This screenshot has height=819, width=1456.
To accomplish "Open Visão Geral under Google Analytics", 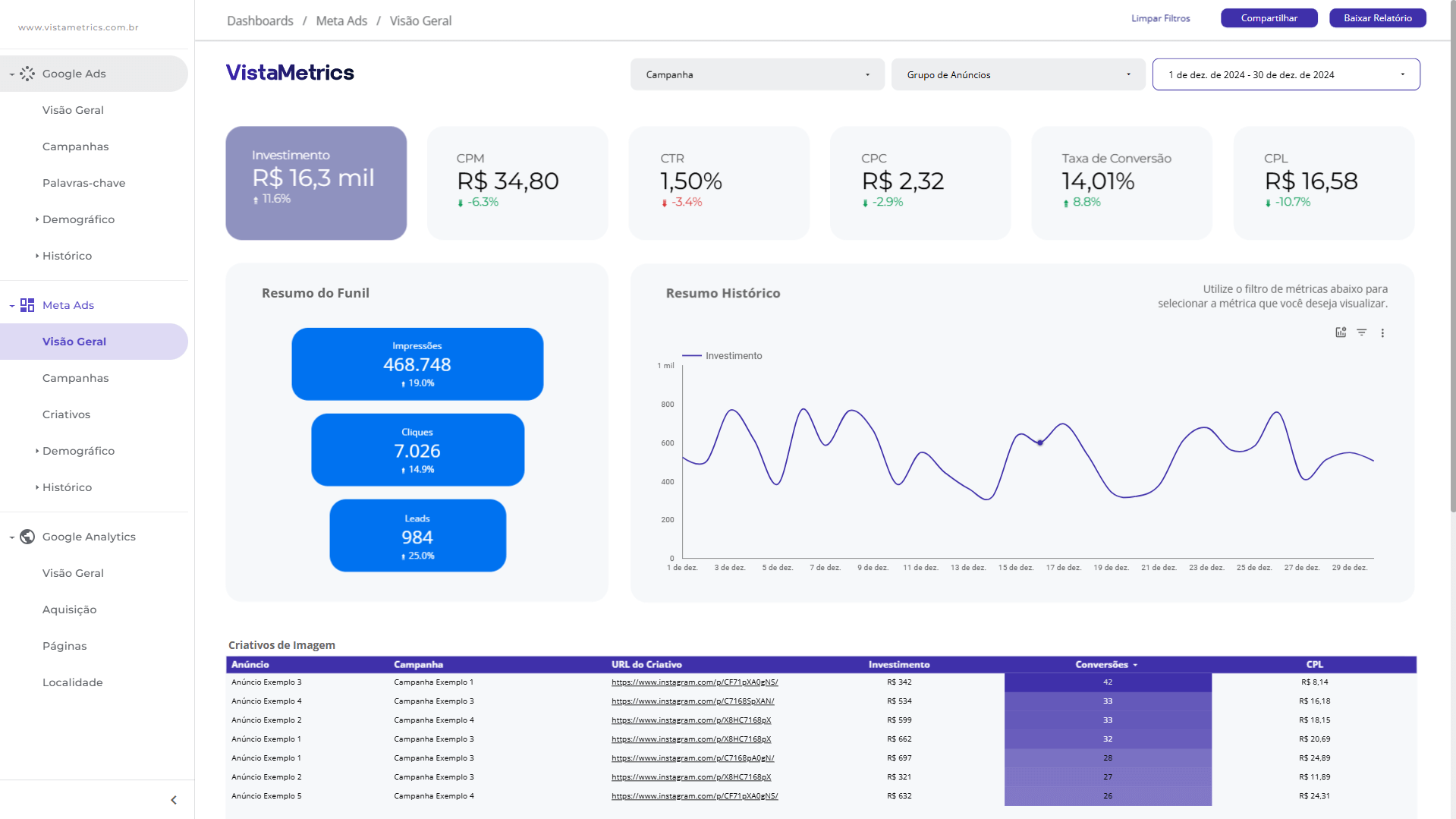I will pos(73,573).
